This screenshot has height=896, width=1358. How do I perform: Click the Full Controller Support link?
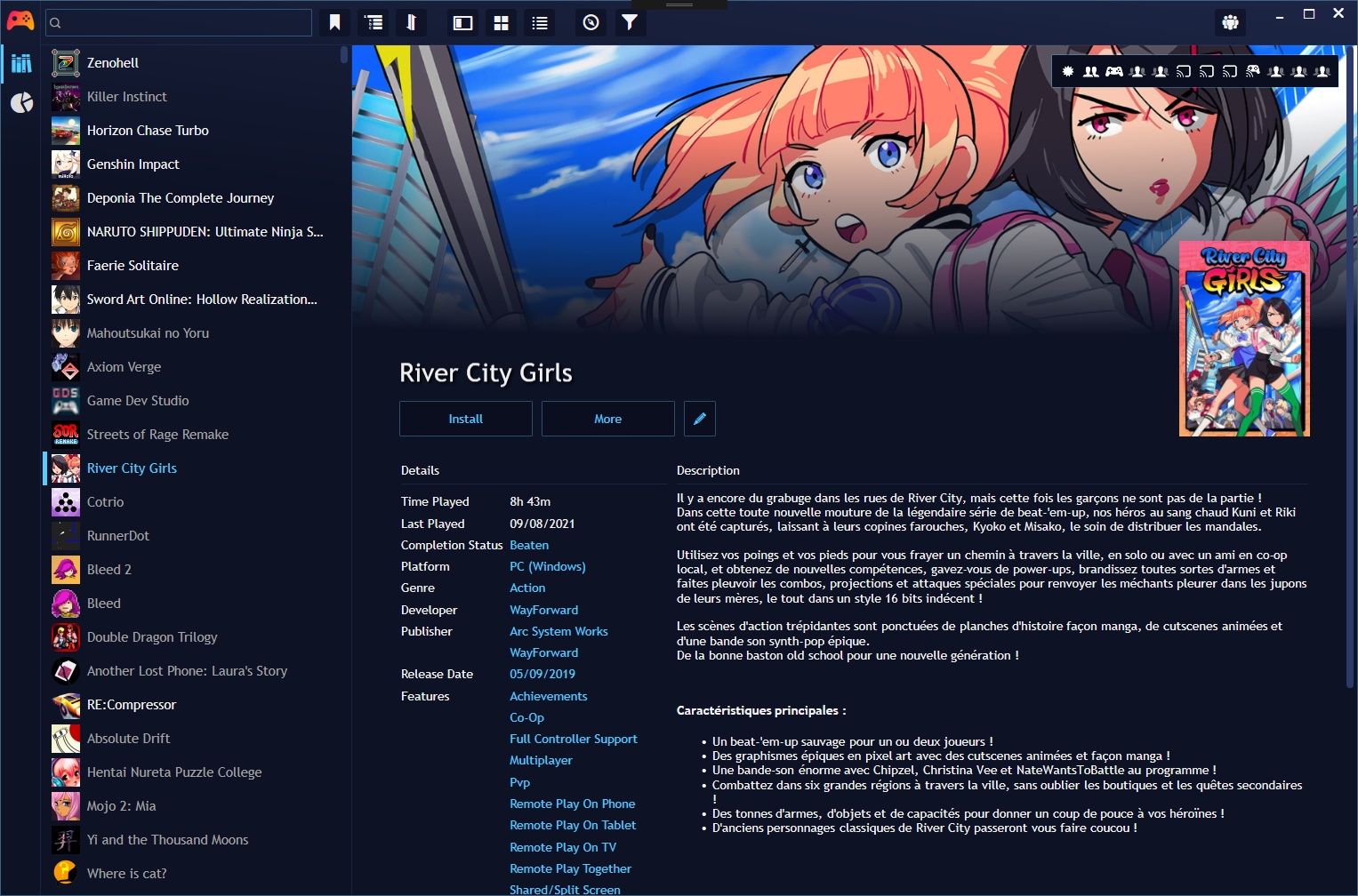574,739
